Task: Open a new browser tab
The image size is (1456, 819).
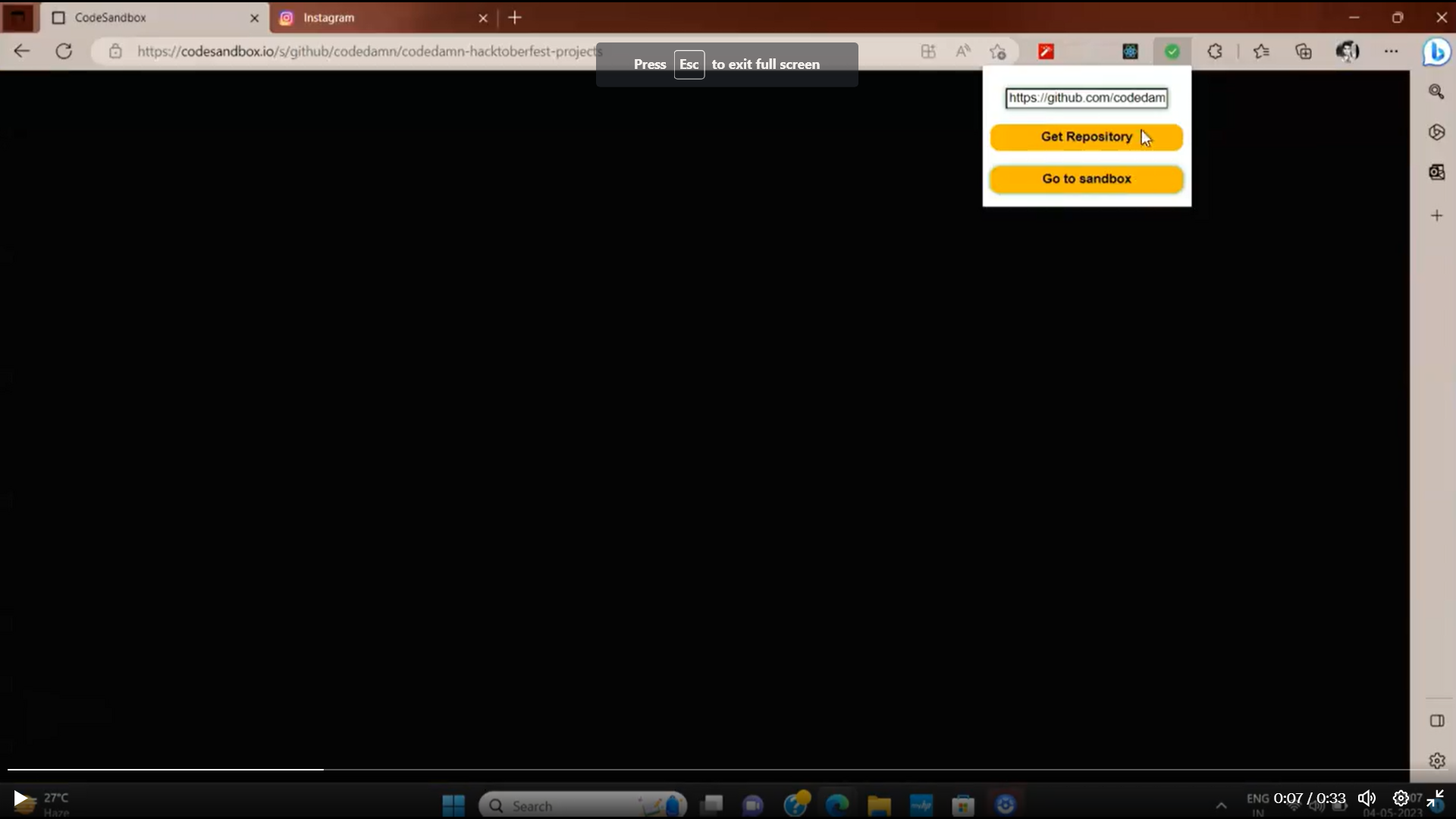Action: [515, 17]
